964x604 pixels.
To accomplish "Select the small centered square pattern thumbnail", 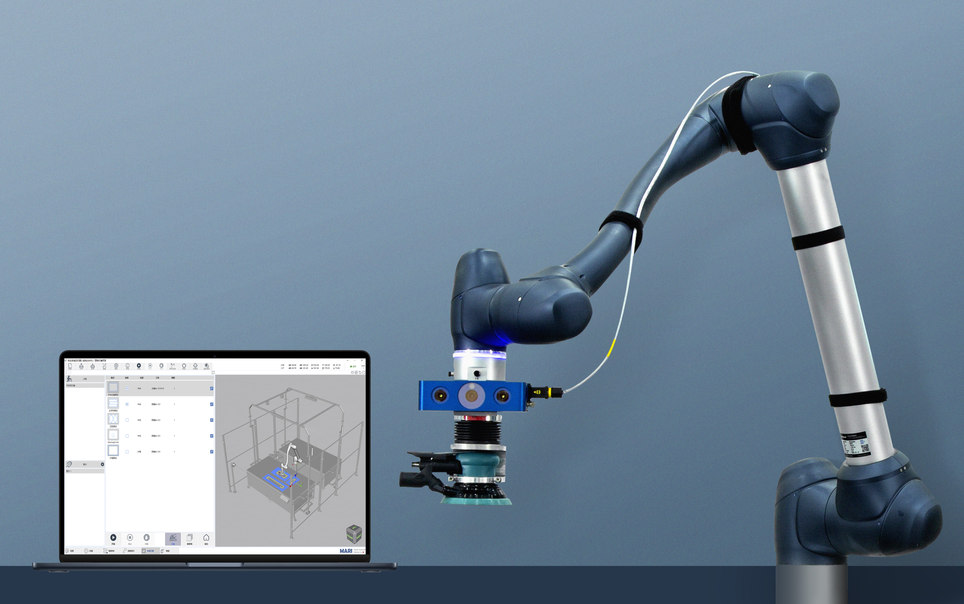I will [113, 435].
